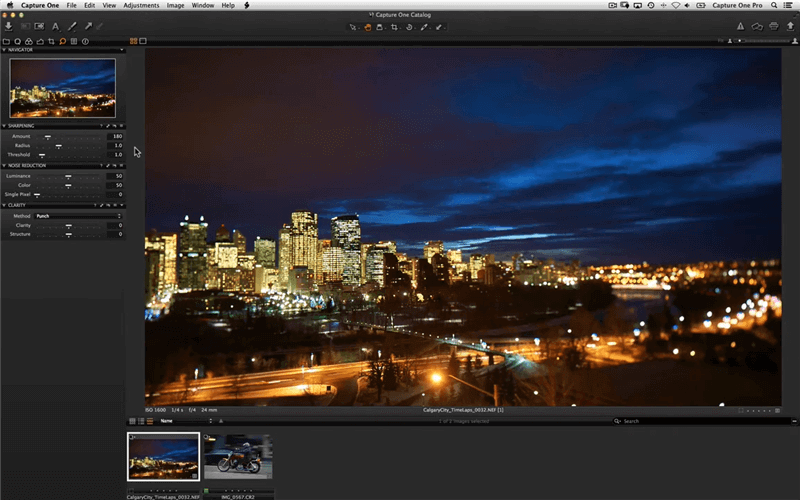Select the pointer cursor tool in center toolbar
800x500 pixels.
pyautogui.click(x=353, y=27)
